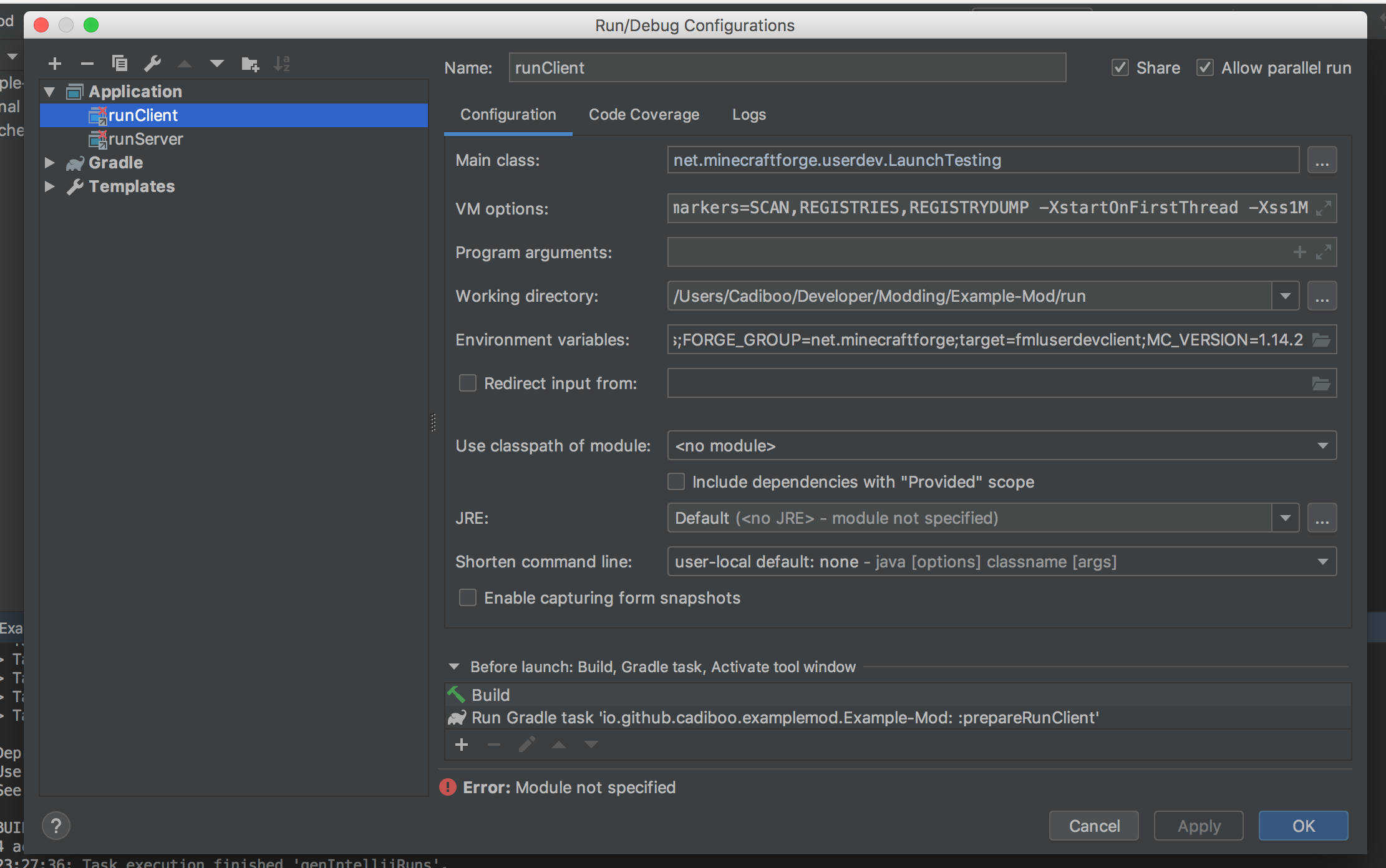Open edit templates with the wrench icon

(x=153, y=63)
